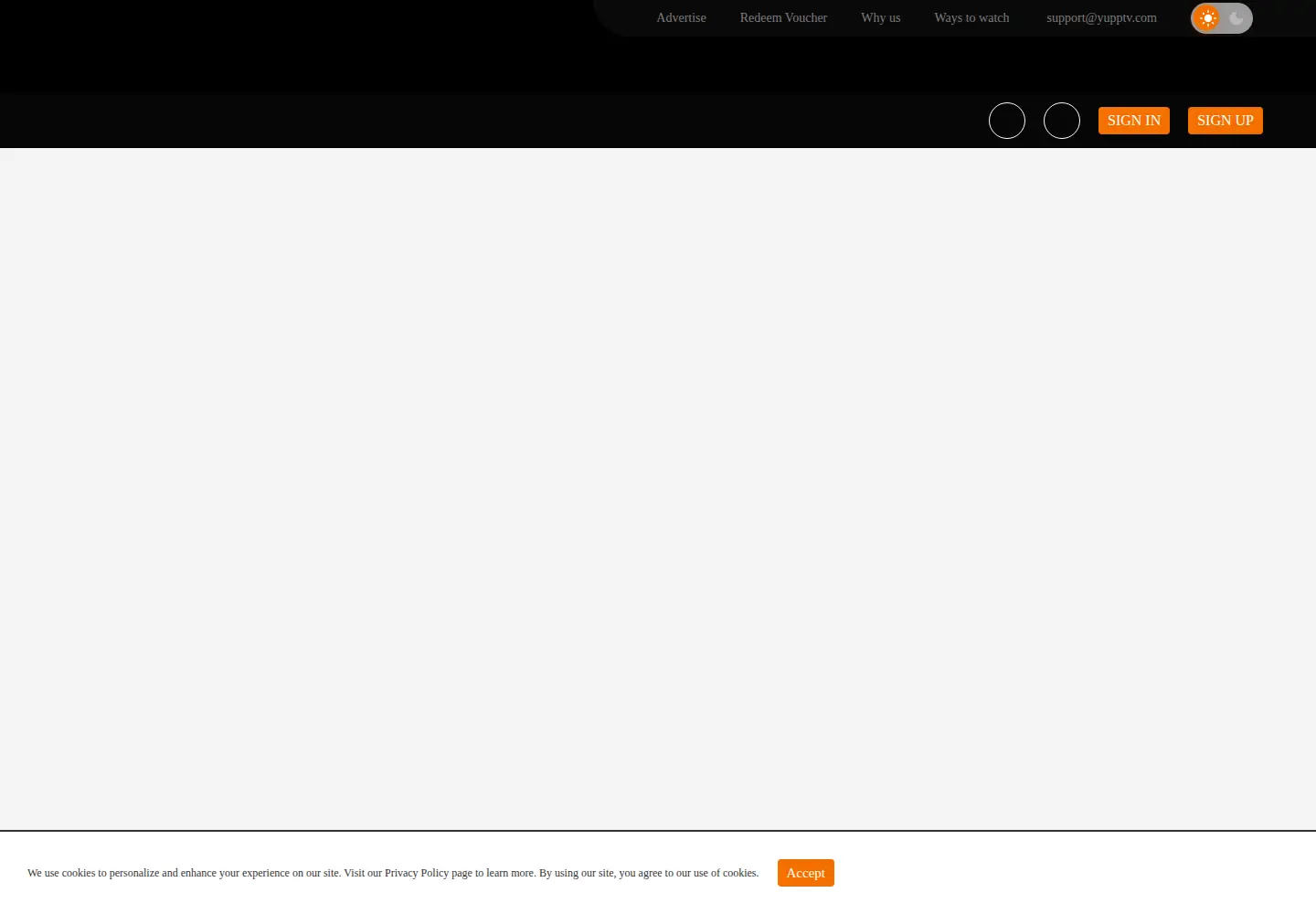
Task: Accept the cookies notice
Action: 806,873
